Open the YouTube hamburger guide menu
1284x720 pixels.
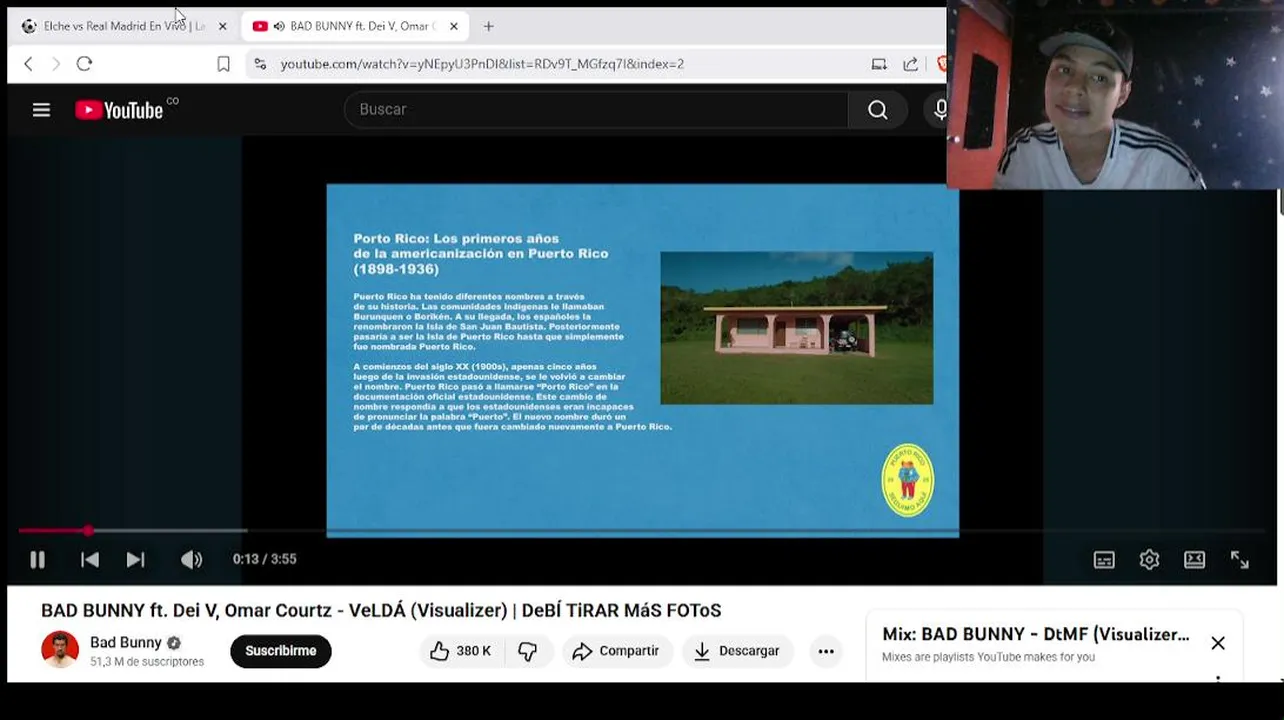[41, 110]
